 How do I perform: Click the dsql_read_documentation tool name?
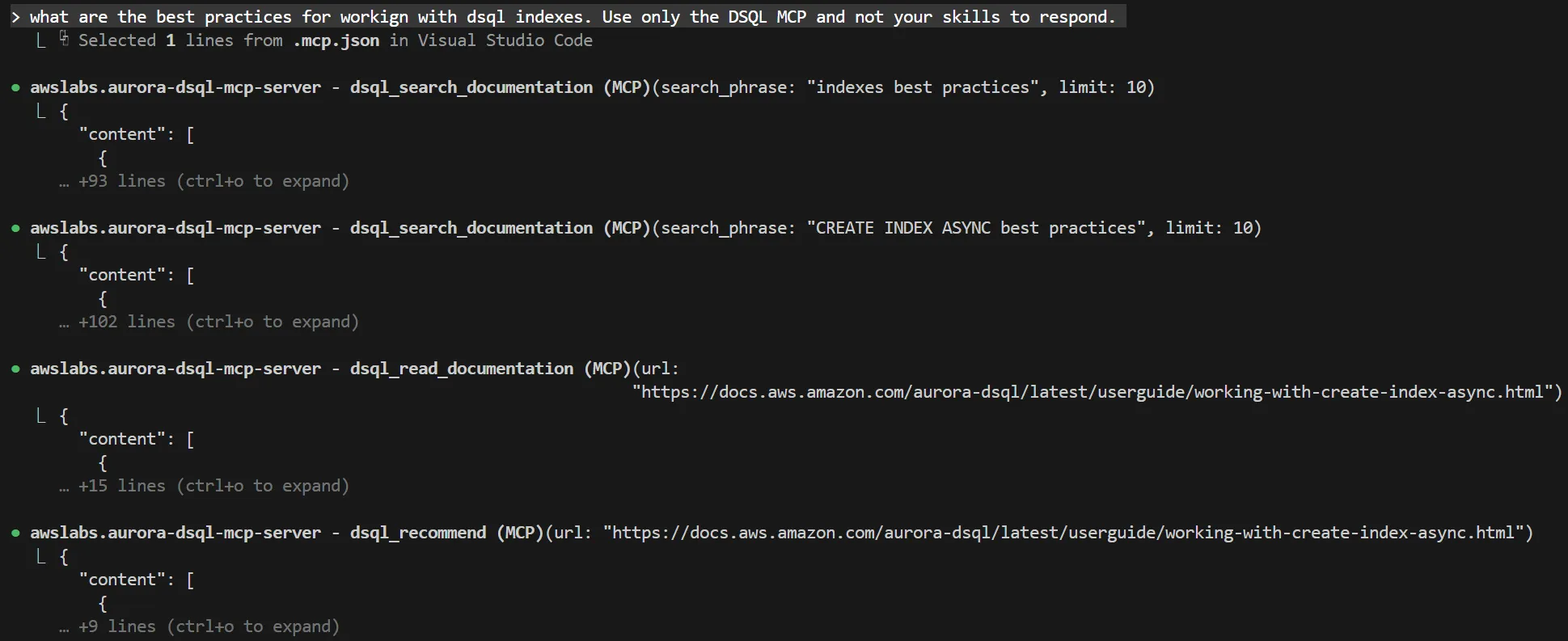pos(461,369)
